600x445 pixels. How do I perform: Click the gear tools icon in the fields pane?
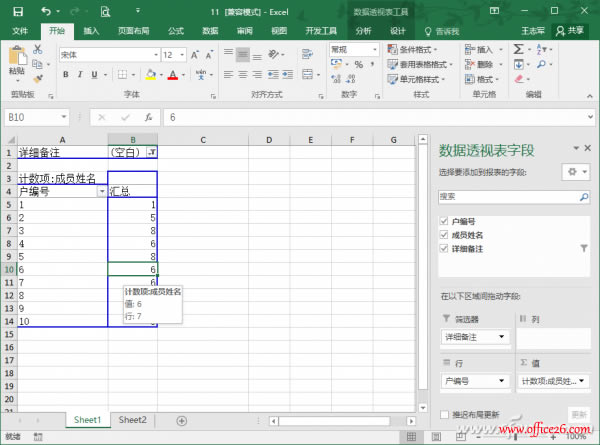tap(572, 172)
